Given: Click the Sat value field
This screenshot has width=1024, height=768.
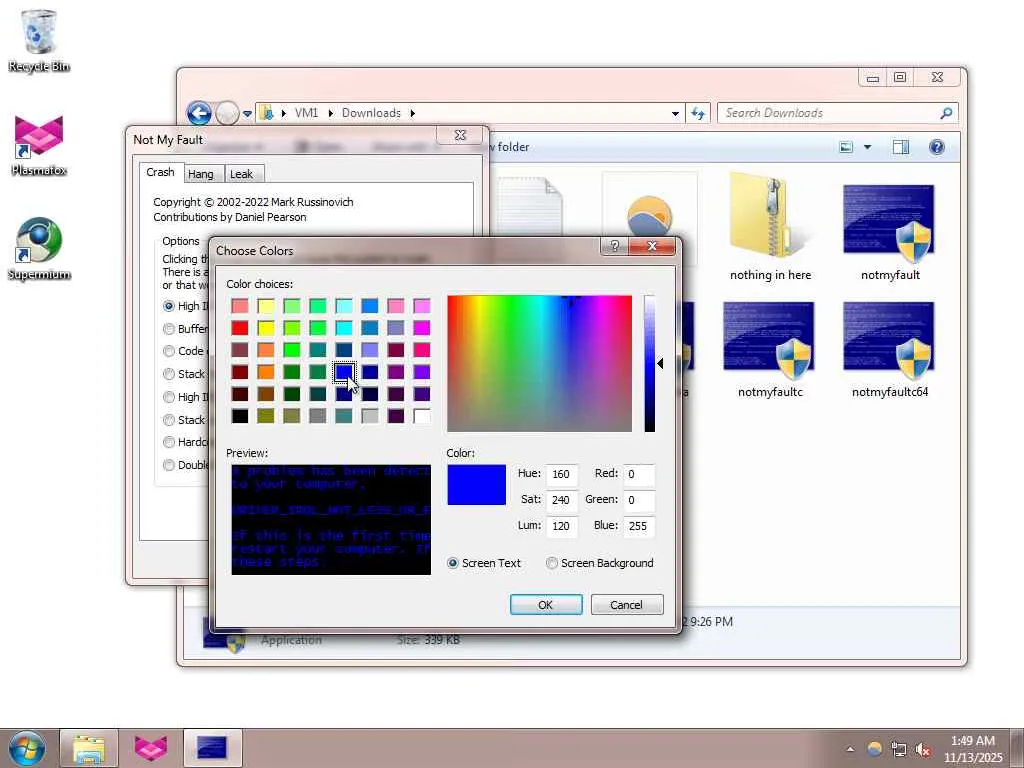Looking at the screenshot, I should coord(562,500).
